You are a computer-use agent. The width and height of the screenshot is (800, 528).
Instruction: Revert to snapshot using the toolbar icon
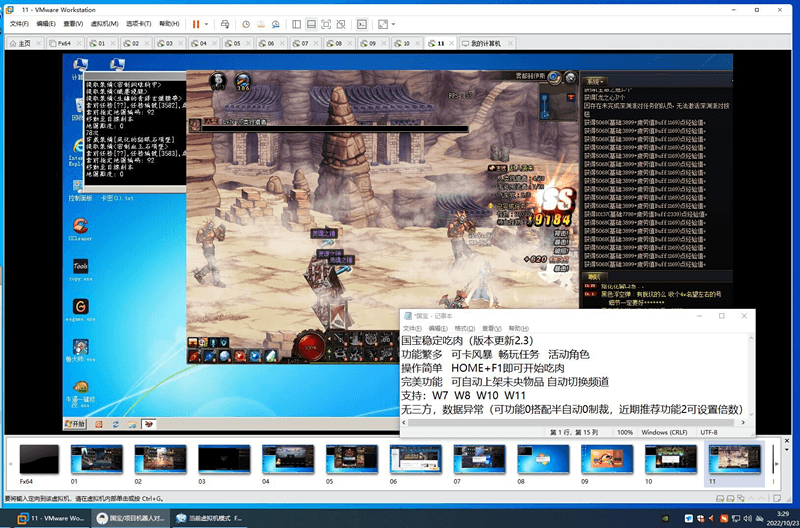point(261,24)
